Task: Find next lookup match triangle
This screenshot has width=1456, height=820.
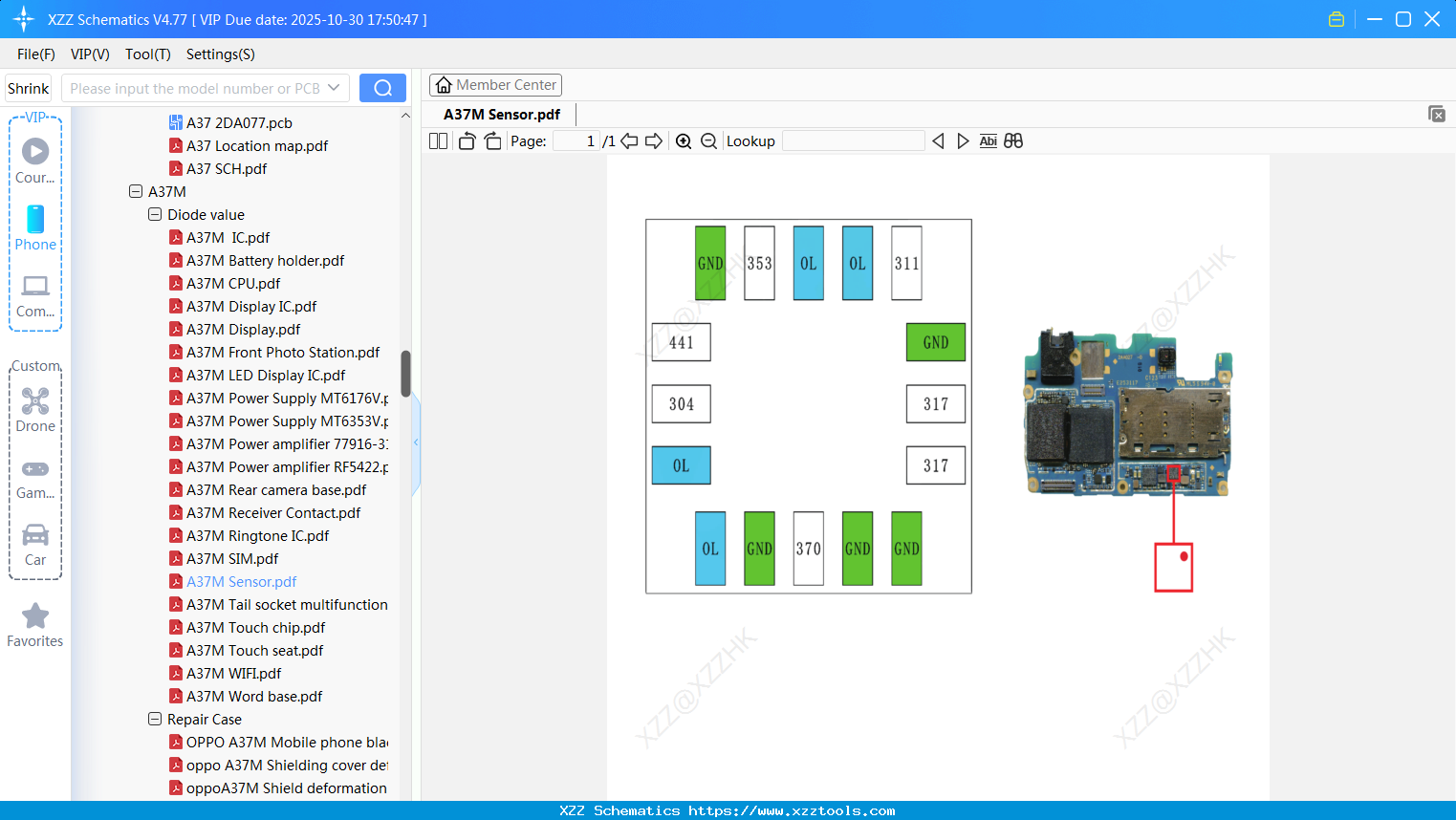Action: [x=963, y=141]
